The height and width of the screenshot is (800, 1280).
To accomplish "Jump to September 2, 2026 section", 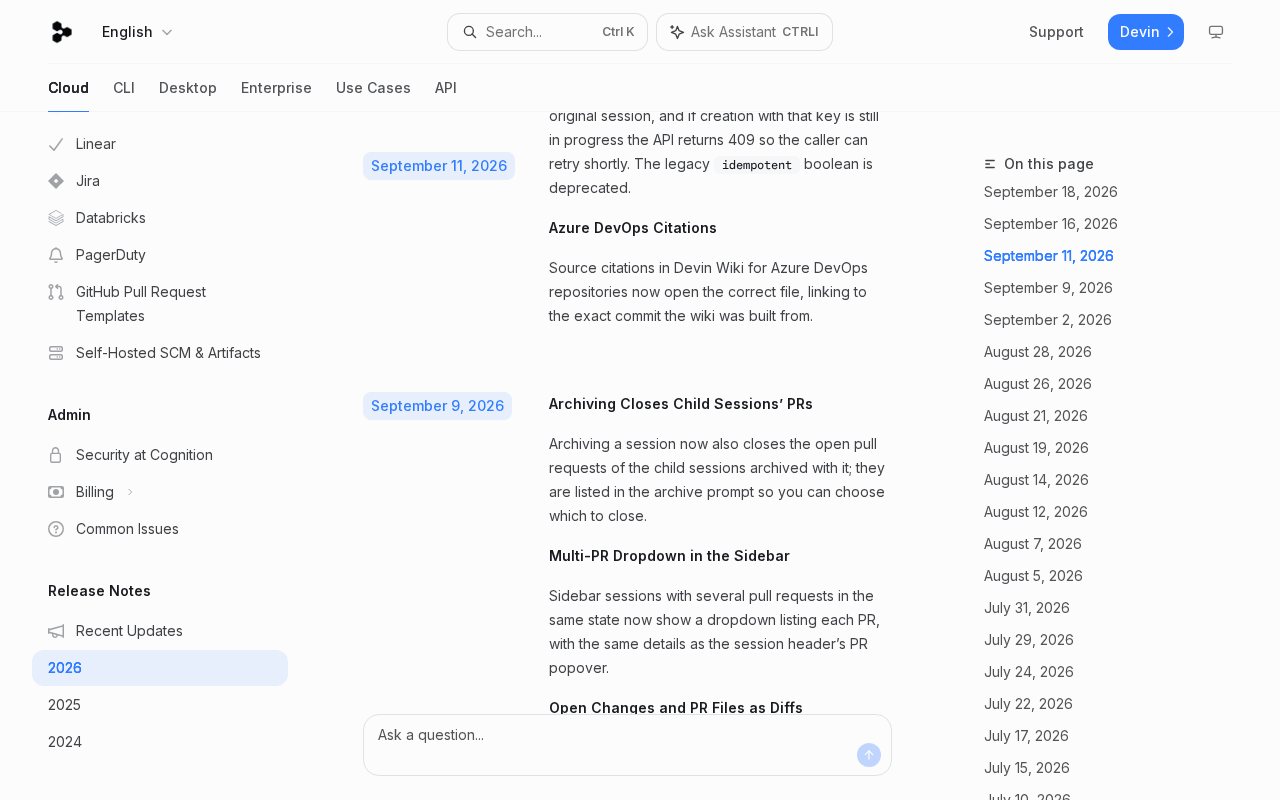I will pos(1048,320).
